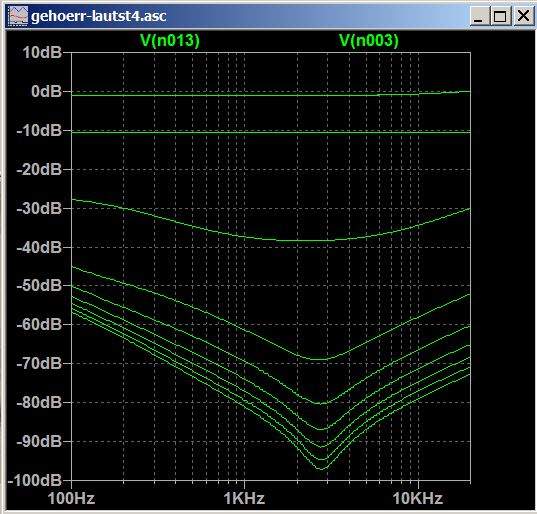Select the V(n013) trace label
This screenshot has width=537, height=514.
coord(170,40)
